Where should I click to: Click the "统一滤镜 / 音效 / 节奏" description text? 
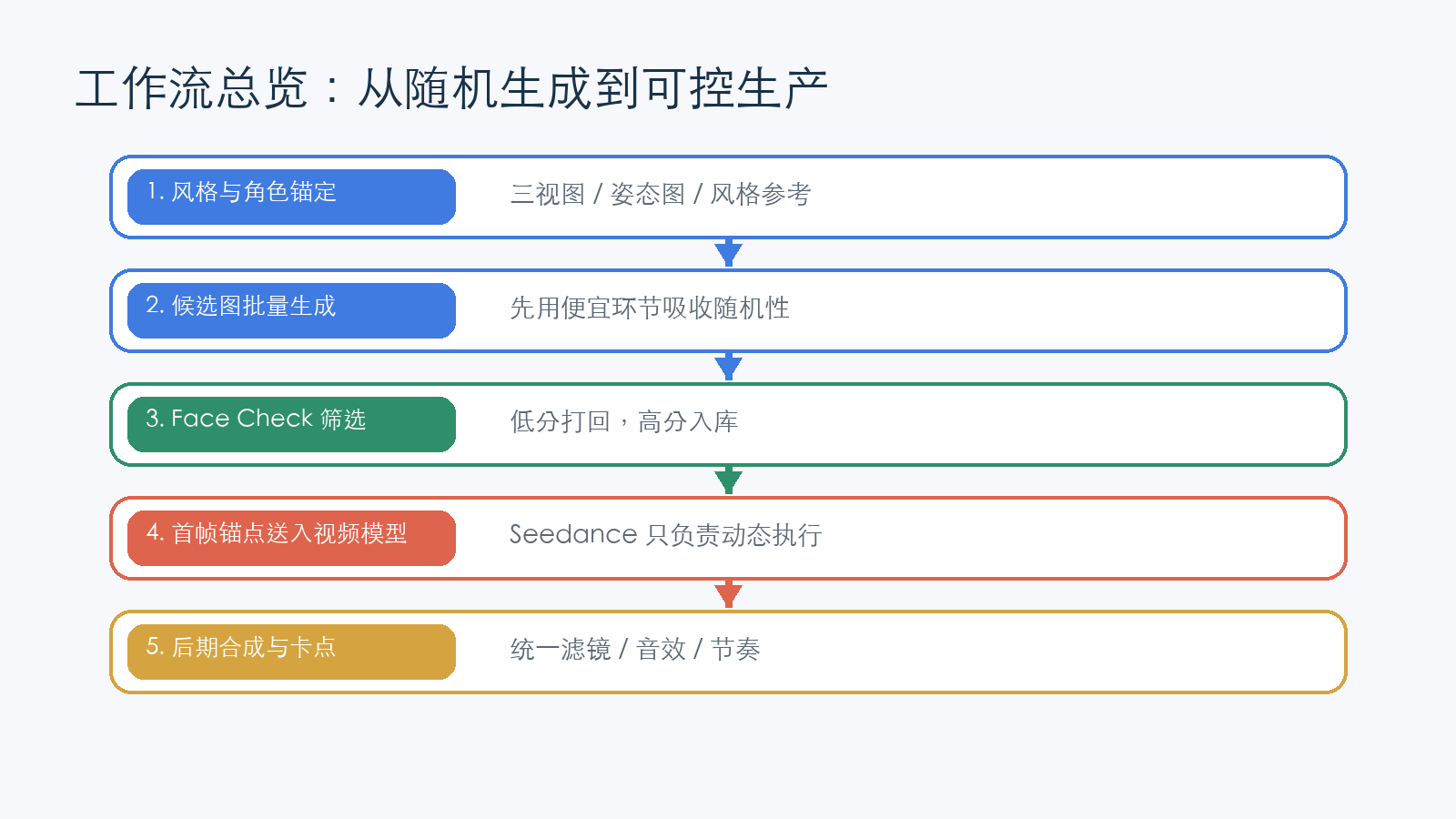tap(634, 650)
